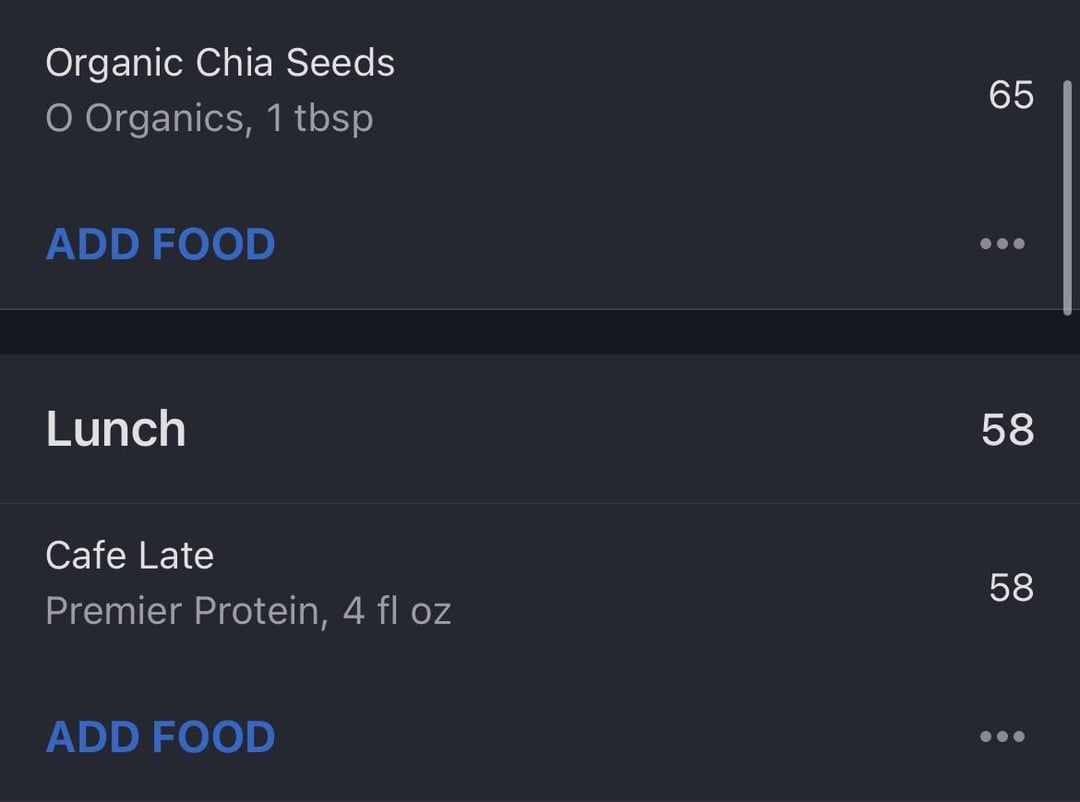Open more options above the Lunch section
Viewport: 1080px width, 802px height.
(1002, 243)
